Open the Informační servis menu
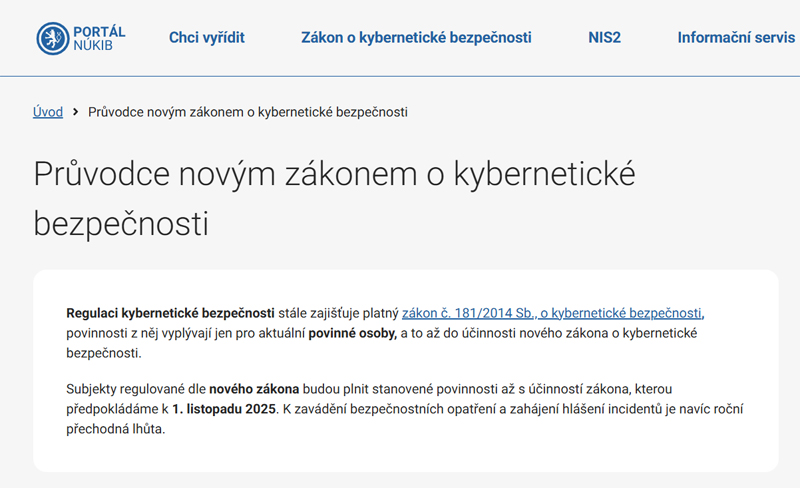Viewport: 800px width, 488px height. pos(736,38)
